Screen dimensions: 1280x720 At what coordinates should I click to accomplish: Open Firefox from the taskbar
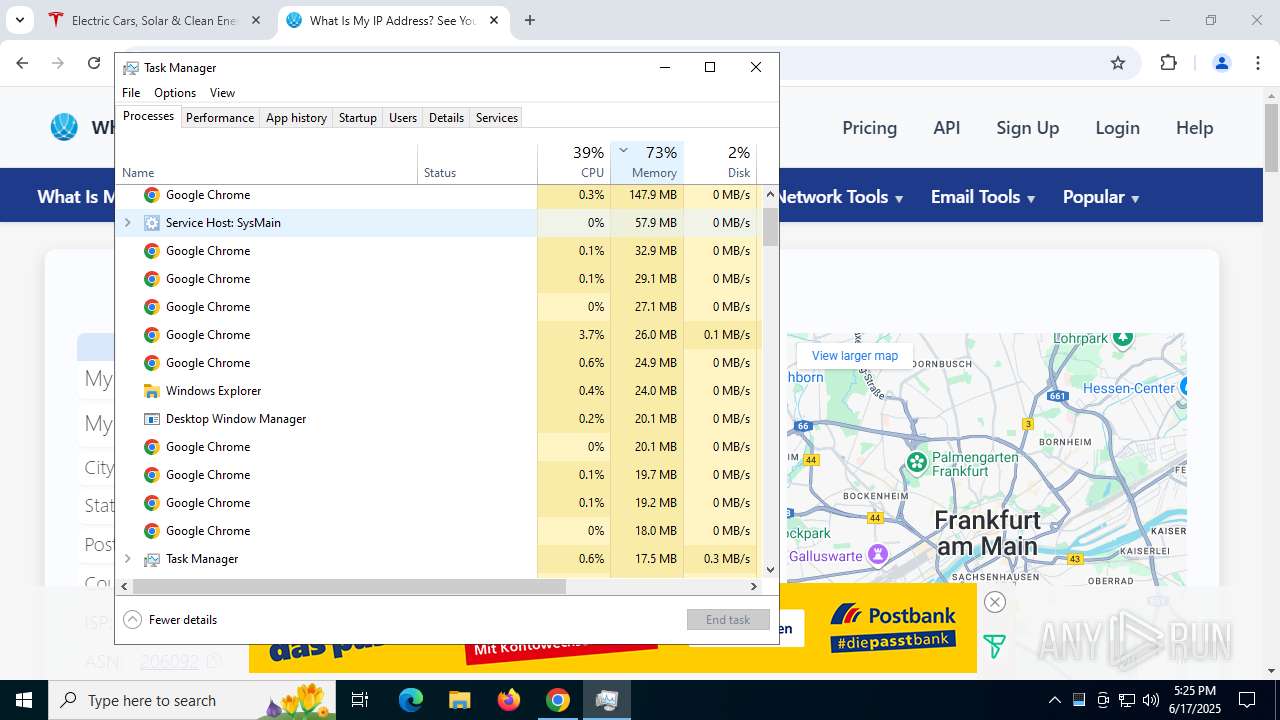509,700
